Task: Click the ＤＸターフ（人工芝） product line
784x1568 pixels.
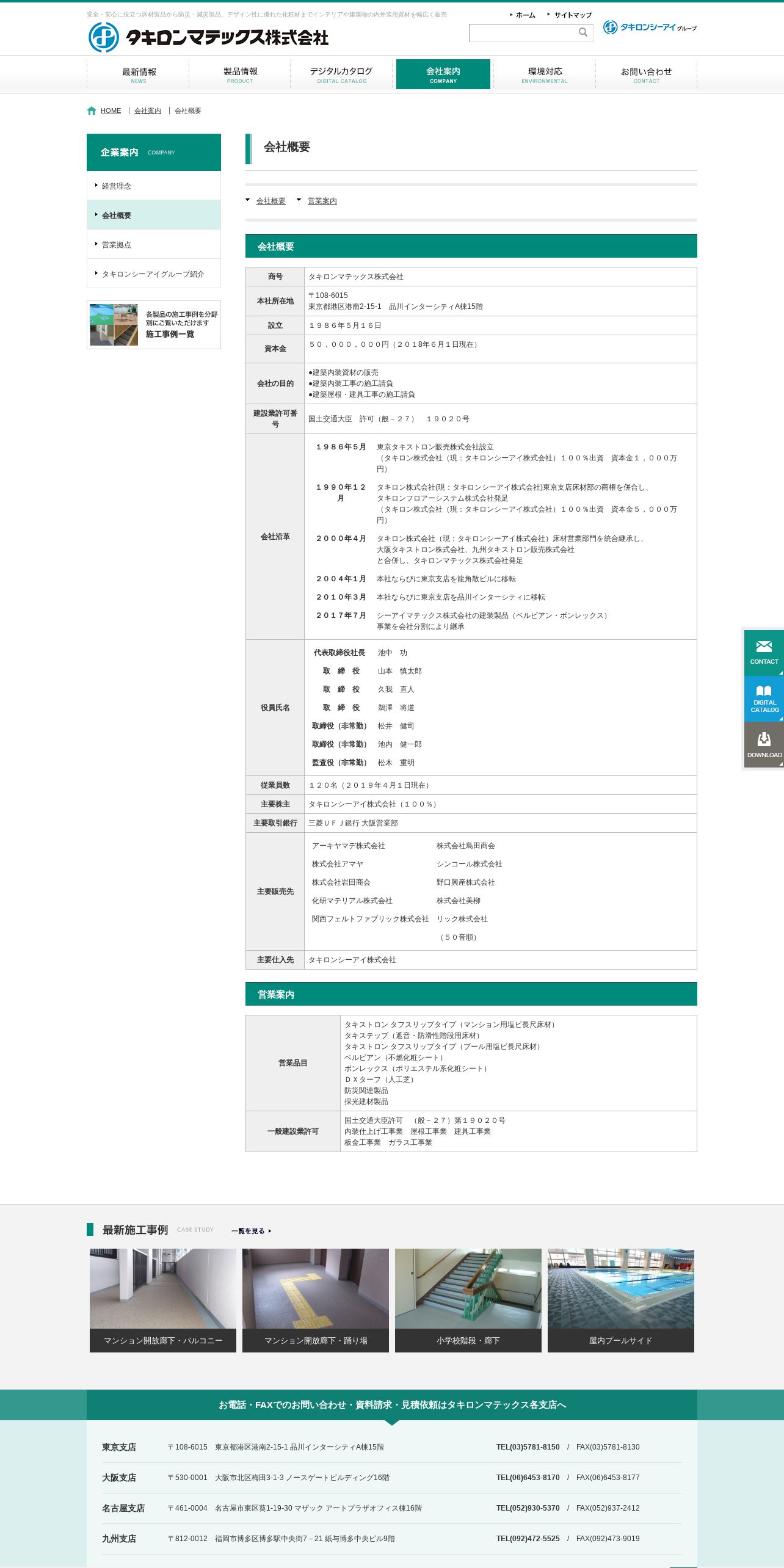Action: coord(381,1080)
